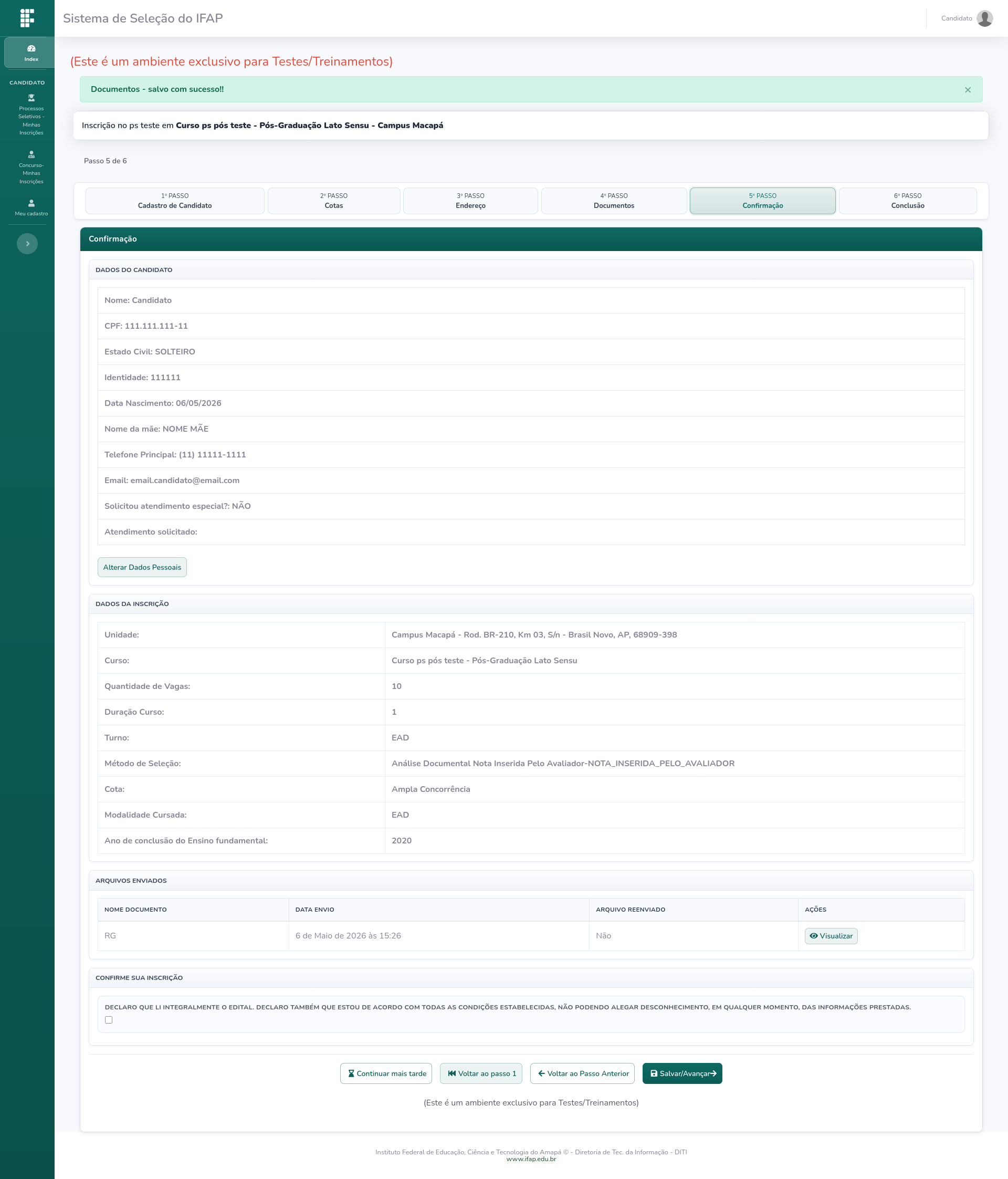Go to 3º Passo Endereço
Screen dimensions: 1008x1179
[470, 201]
